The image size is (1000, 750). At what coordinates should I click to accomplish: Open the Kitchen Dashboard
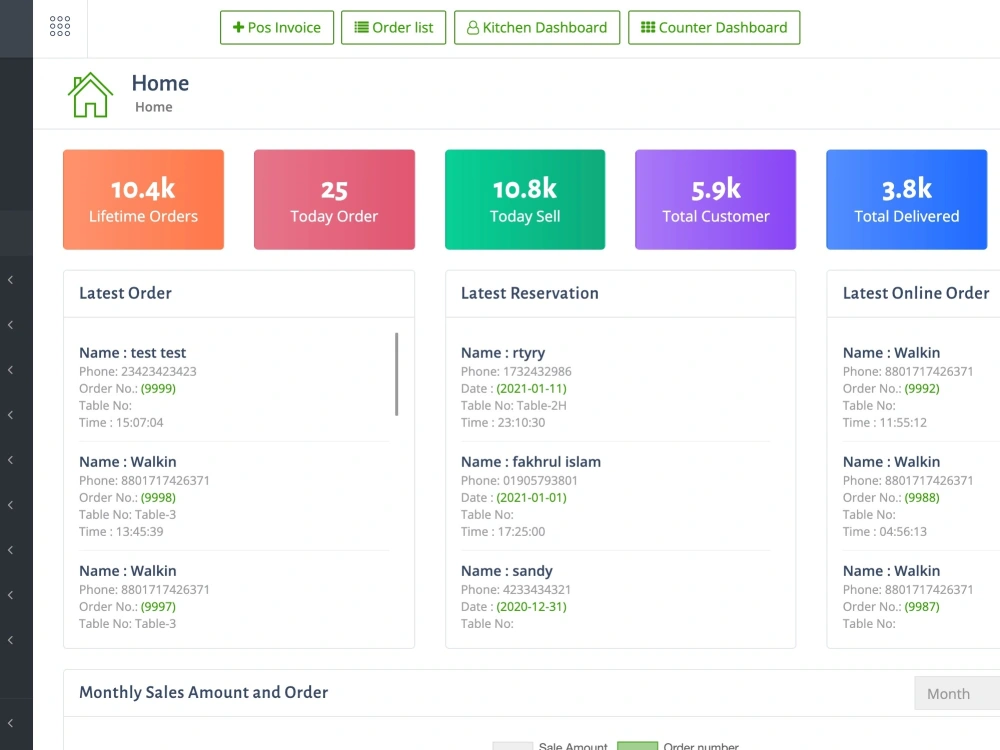click(537, 27)
